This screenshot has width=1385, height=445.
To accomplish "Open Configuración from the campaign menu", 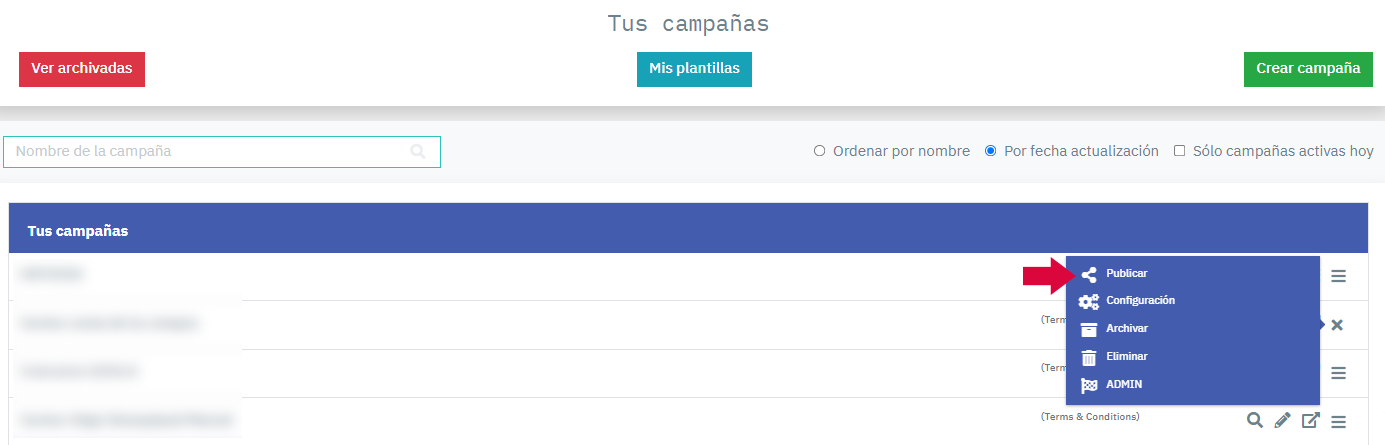I will click(1139, 301).
